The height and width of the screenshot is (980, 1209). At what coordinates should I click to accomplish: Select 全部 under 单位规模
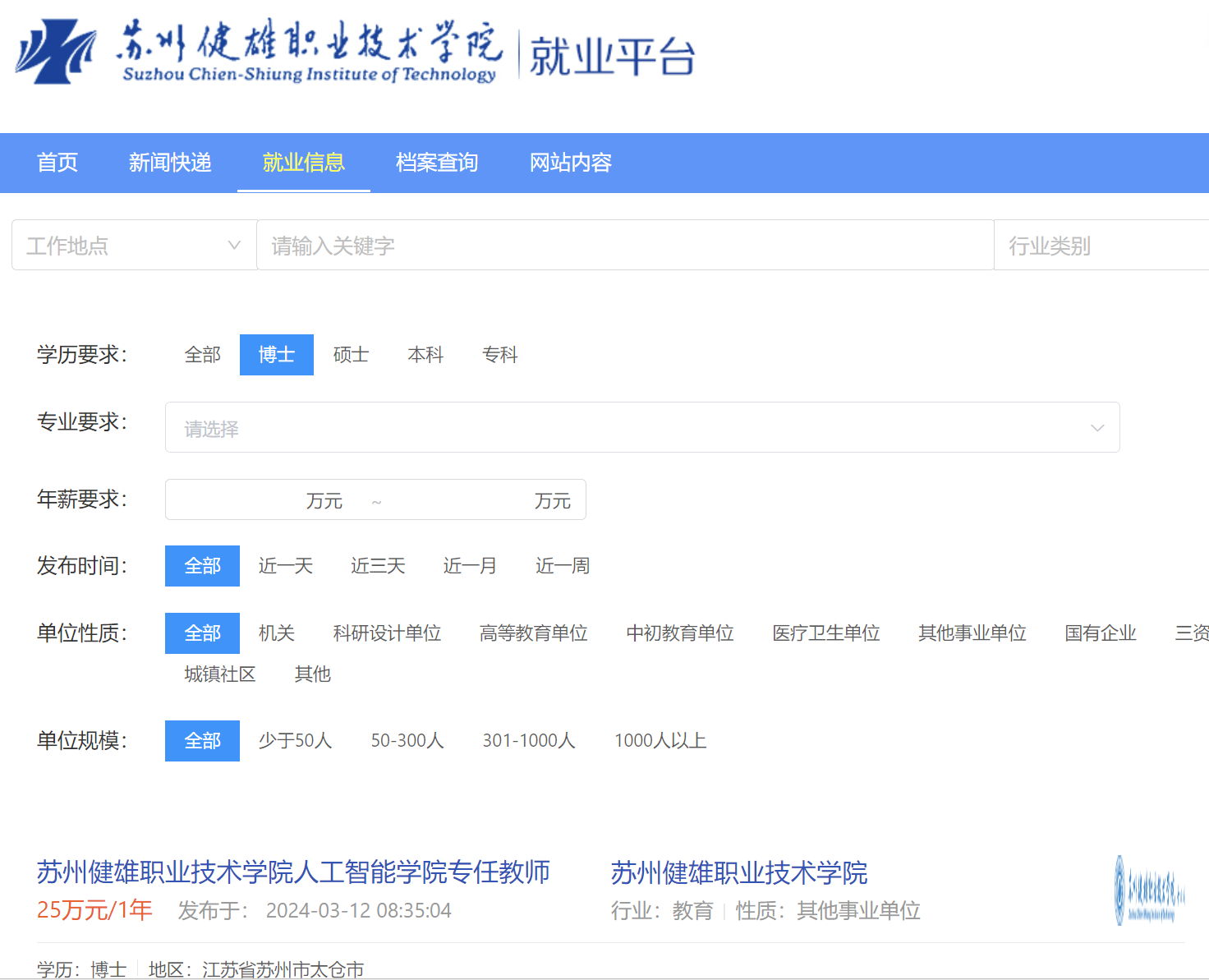point(203,741)
